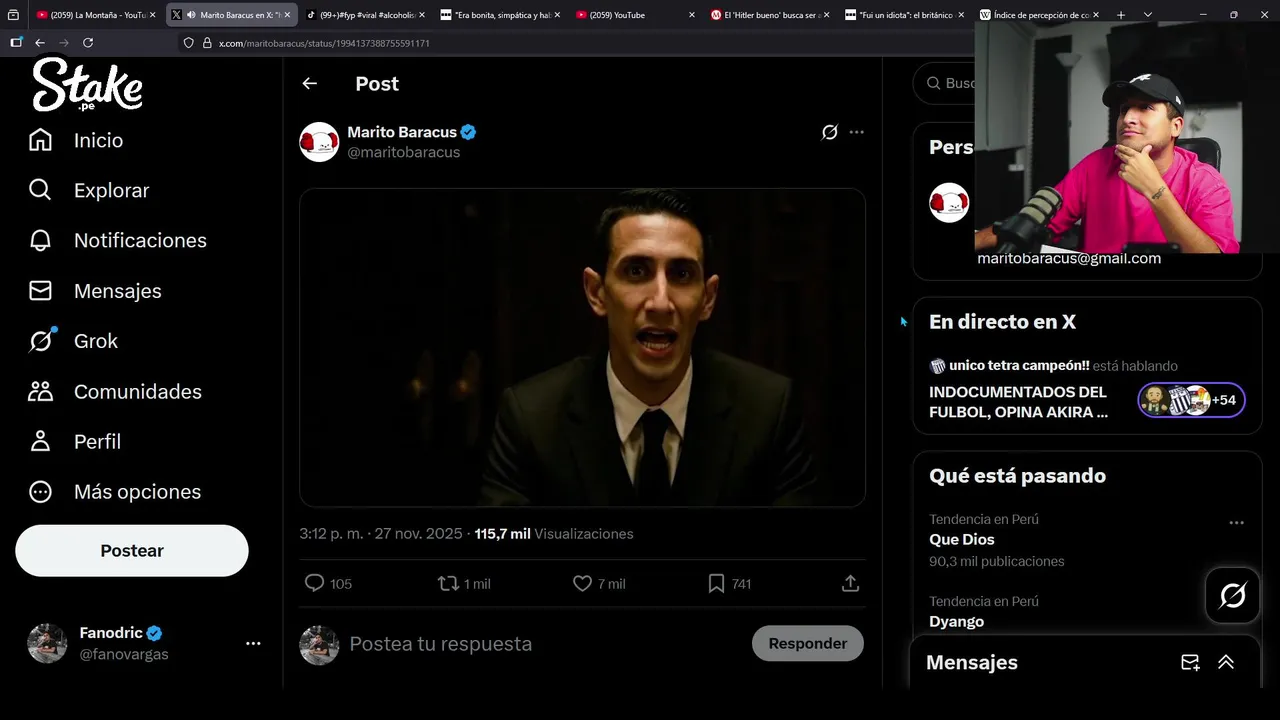Click the browser forward arrow
Screen dimensions: 1280x720
point(64,43)
